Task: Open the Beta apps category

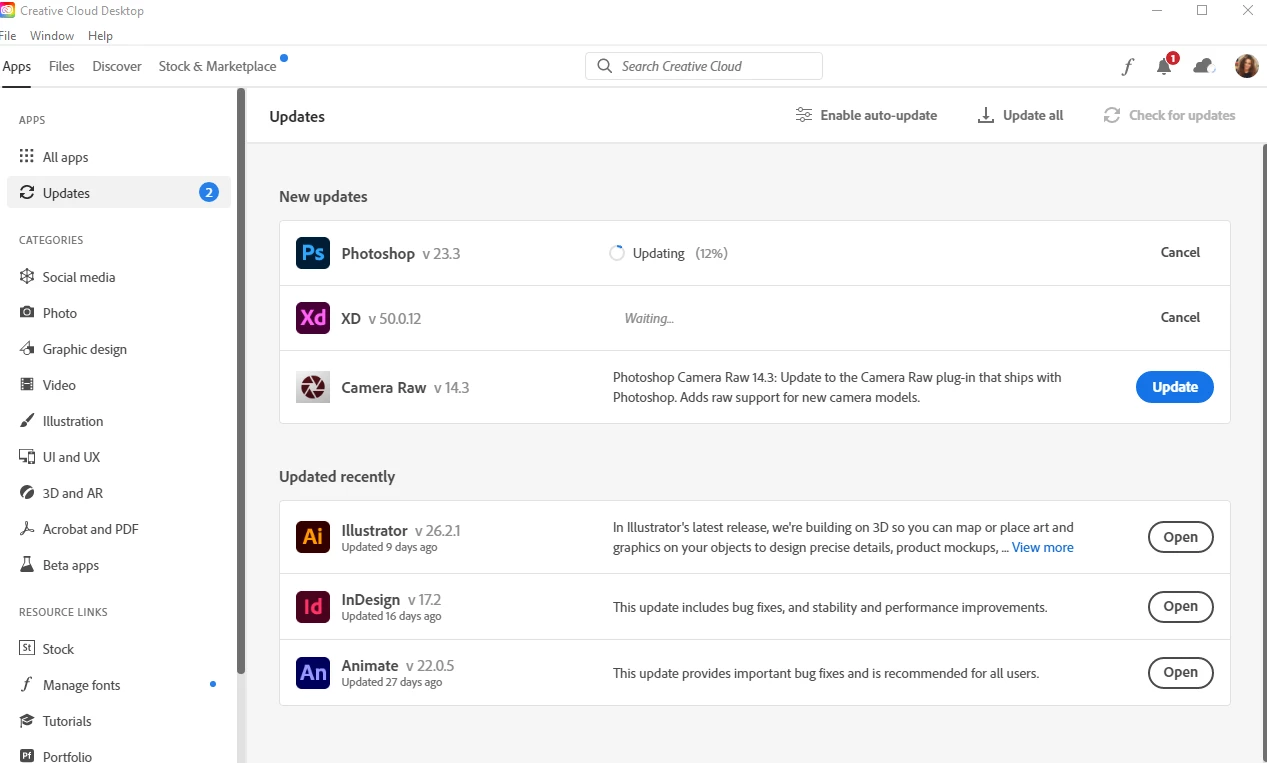Action: pos(119,565)
